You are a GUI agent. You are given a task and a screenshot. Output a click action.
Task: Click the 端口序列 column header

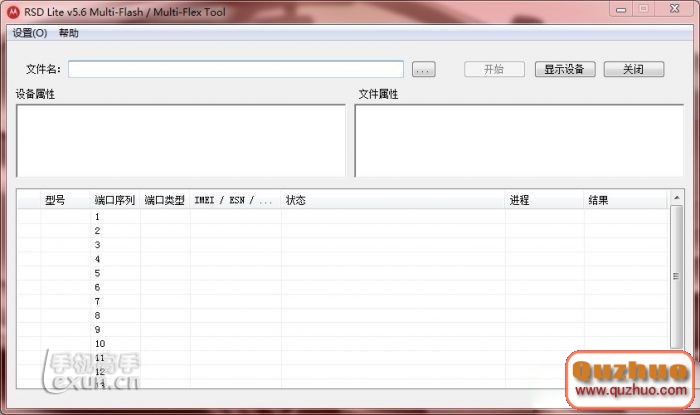[115, 200]
